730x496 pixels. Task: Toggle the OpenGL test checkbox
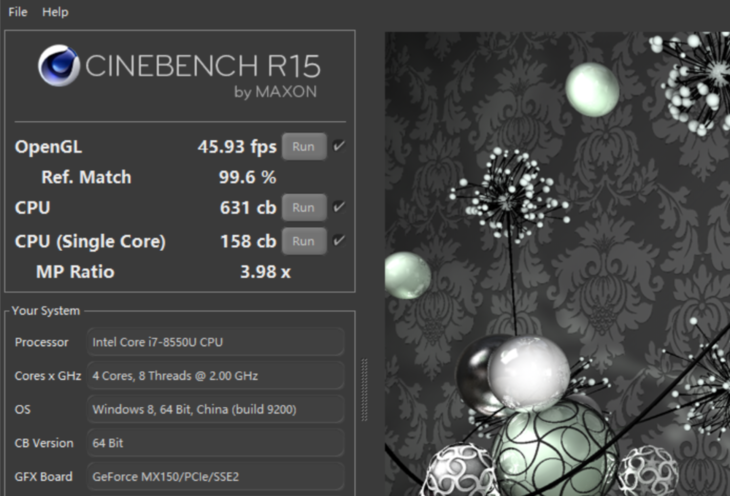click(339, 146)
